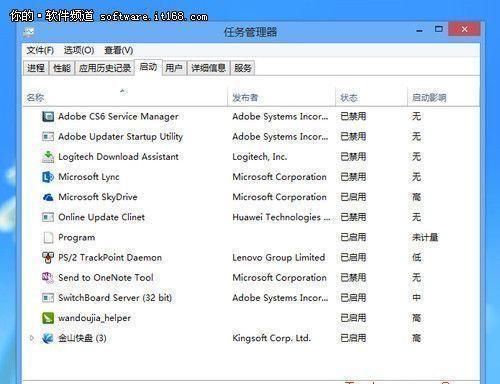Select the Online Update Clinet icon
This screenshot has width=500, height=384.
(48, 217)
